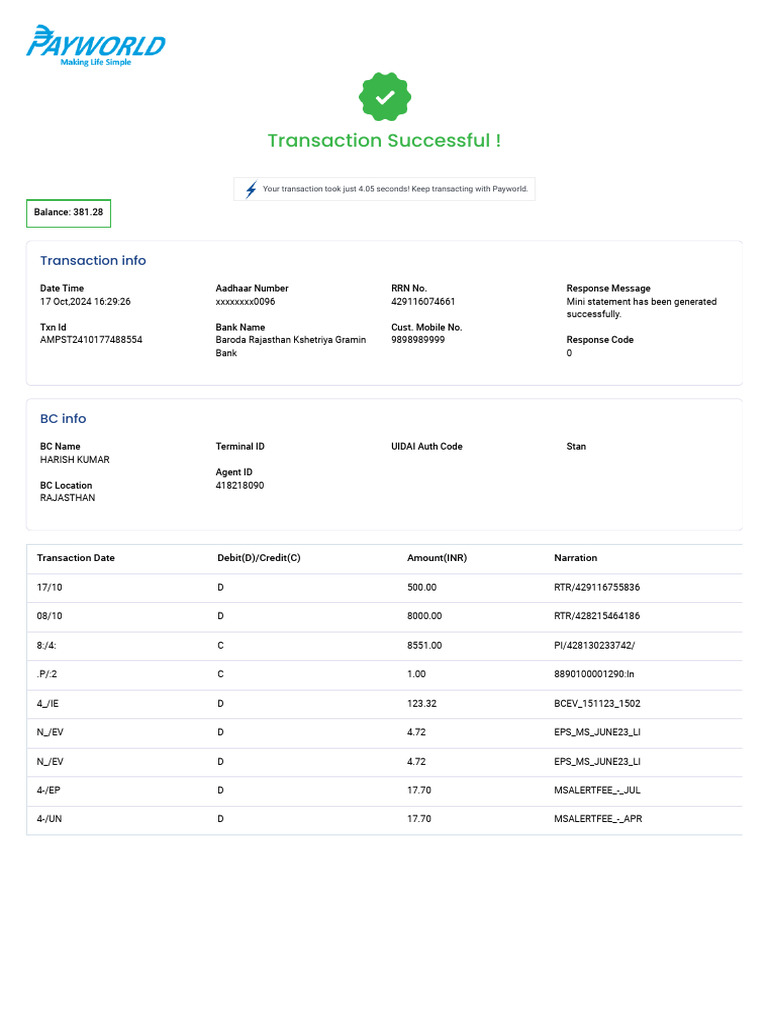Click the Transaction Successful heading

[384, 140]
